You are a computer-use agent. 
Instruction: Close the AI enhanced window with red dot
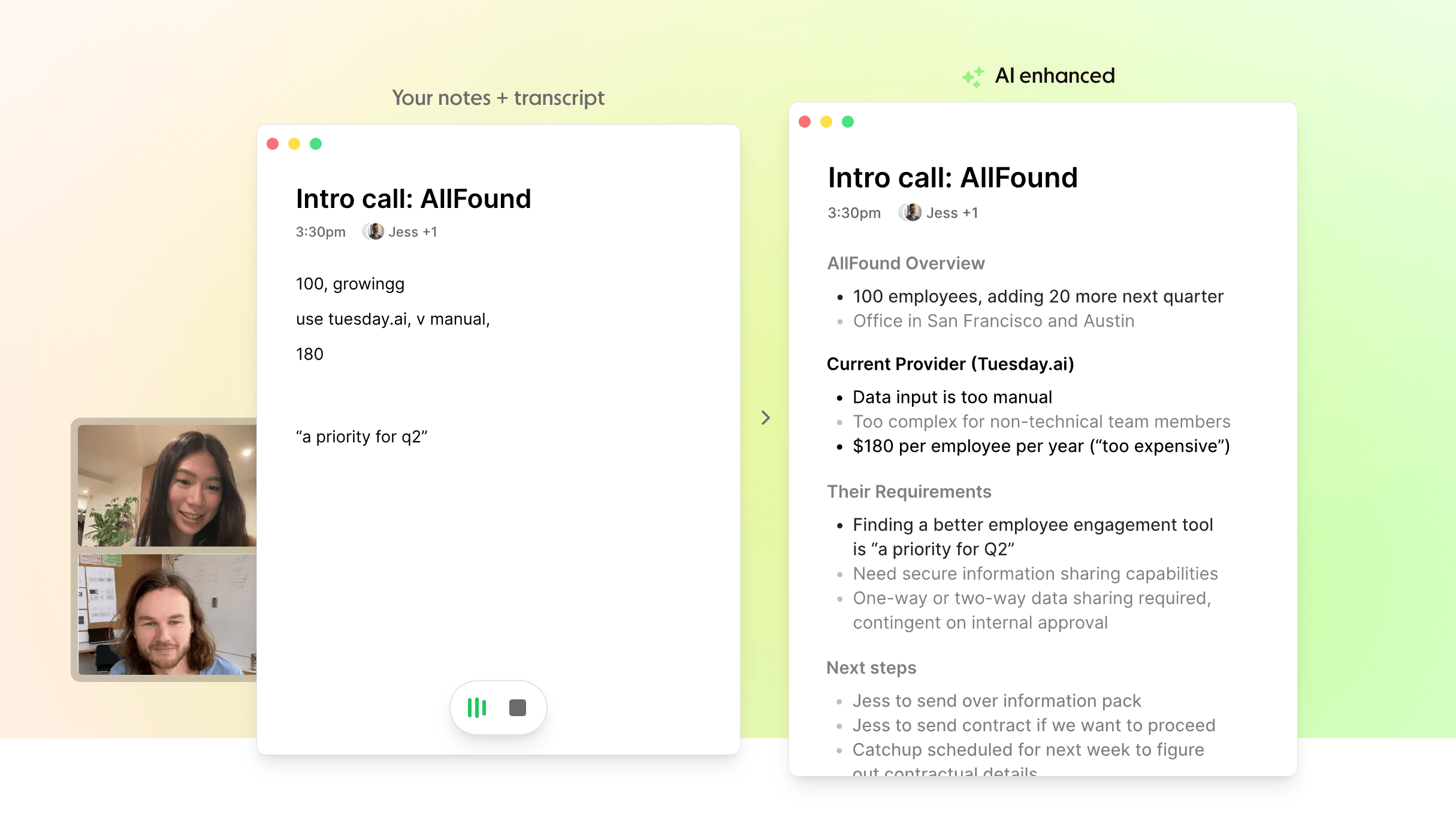pyautogui.click(x=805, y=122)
